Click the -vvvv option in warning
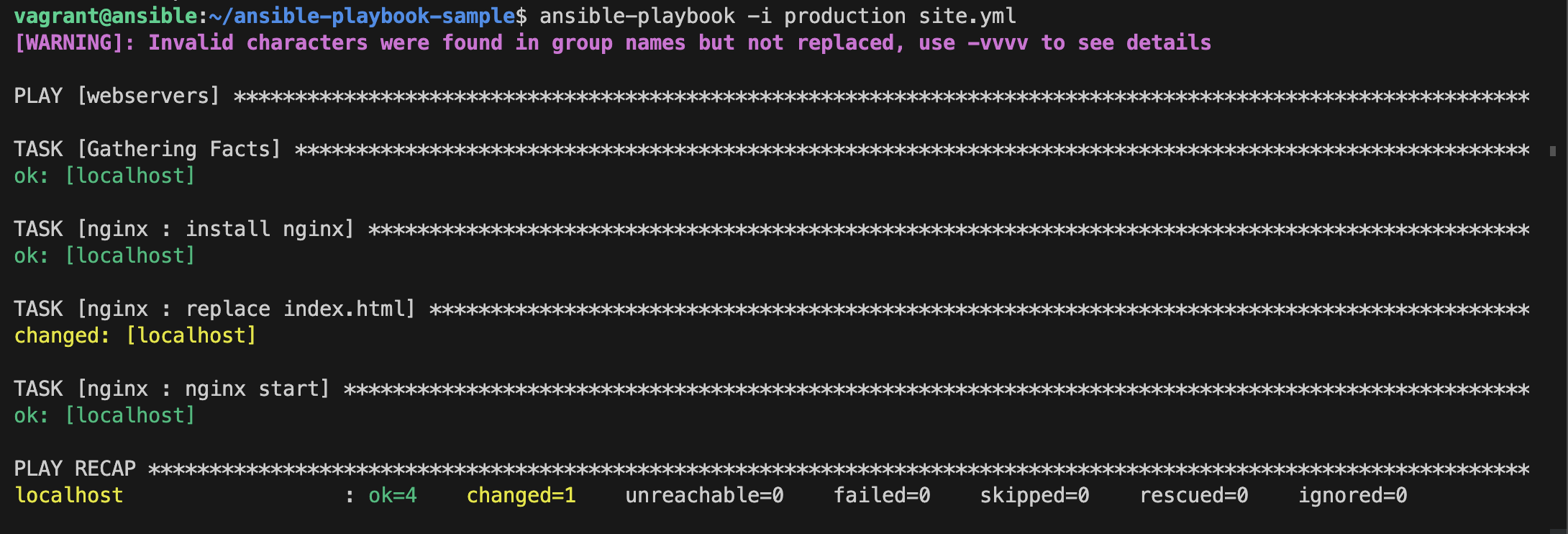The height and width of the screenshot is (534, 1568). pyautogui.click(x=998, y=42)
